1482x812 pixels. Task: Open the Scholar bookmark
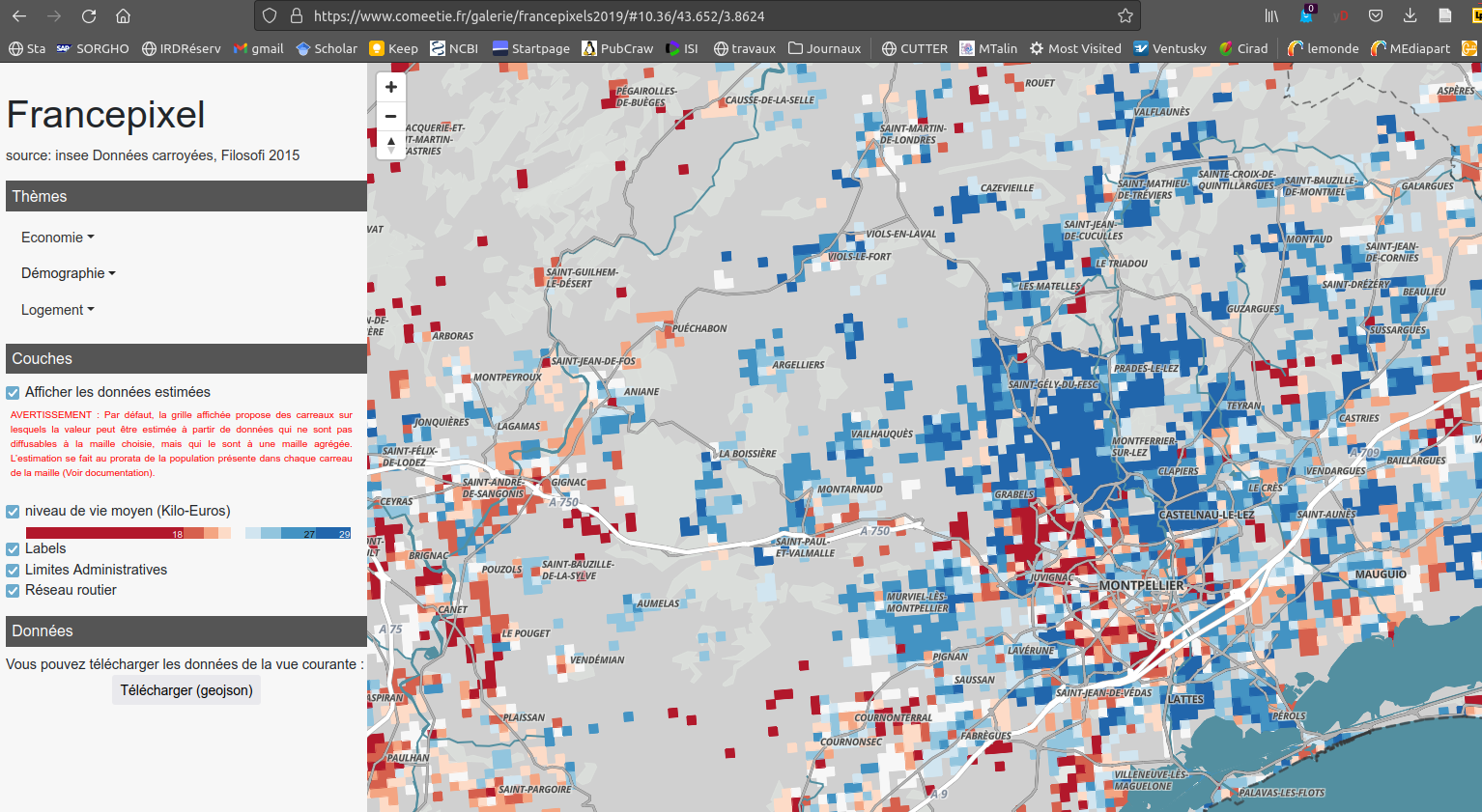[327, 48]
